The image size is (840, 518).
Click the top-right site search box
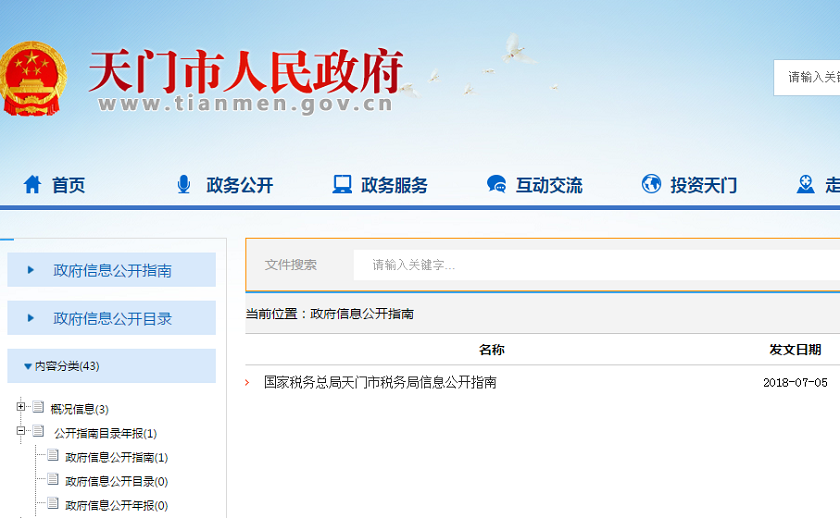click(x=808, y=77)
